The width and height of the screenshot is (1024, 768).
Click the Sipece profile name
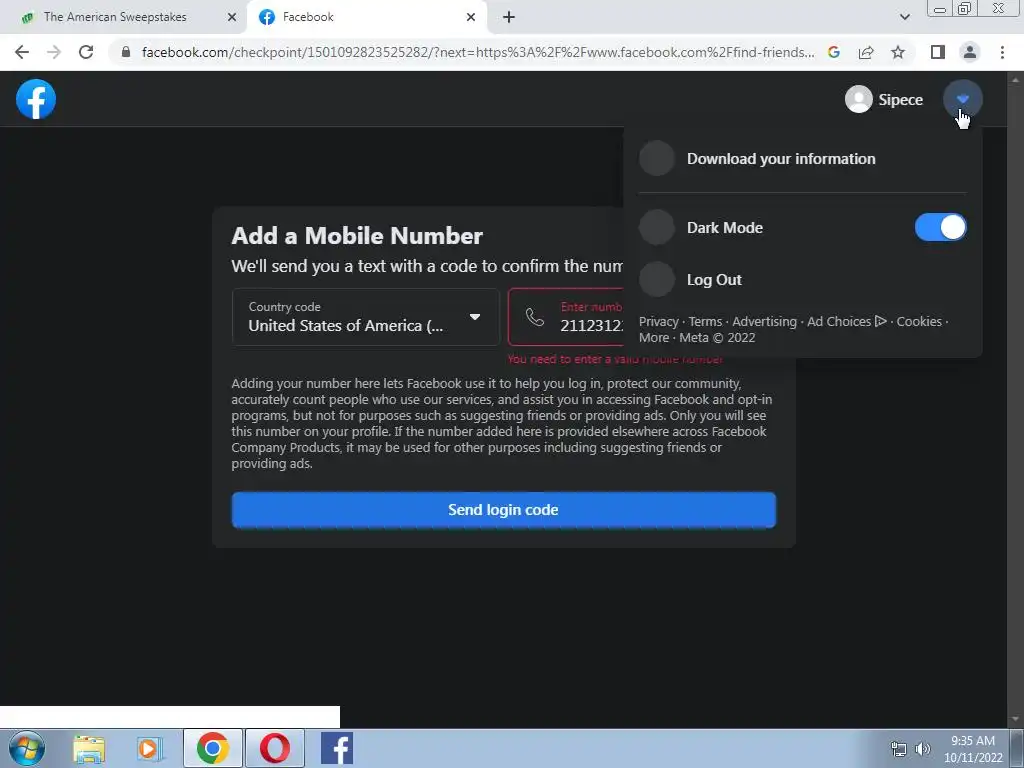[x=901, y=100]
